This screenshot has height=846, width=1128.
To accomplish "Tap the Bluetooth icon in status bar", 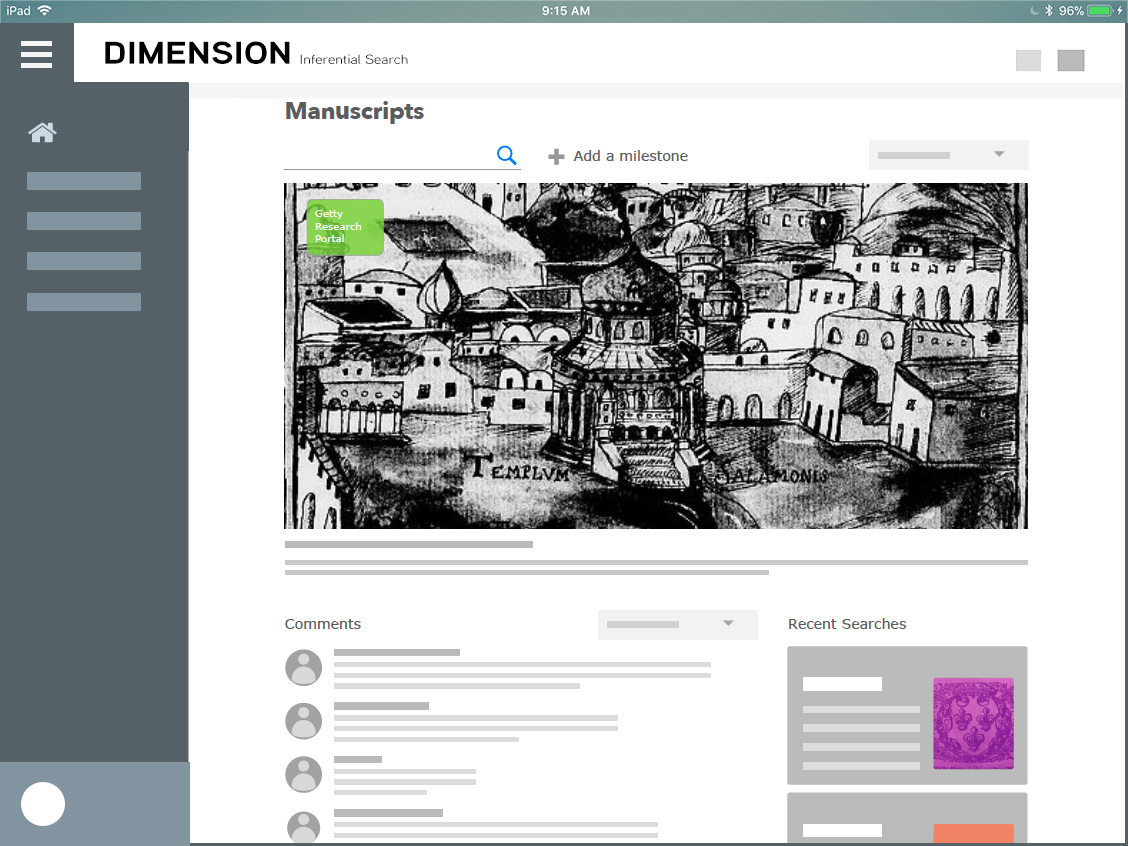I will pyautogui.click(x=1049, y=11).
